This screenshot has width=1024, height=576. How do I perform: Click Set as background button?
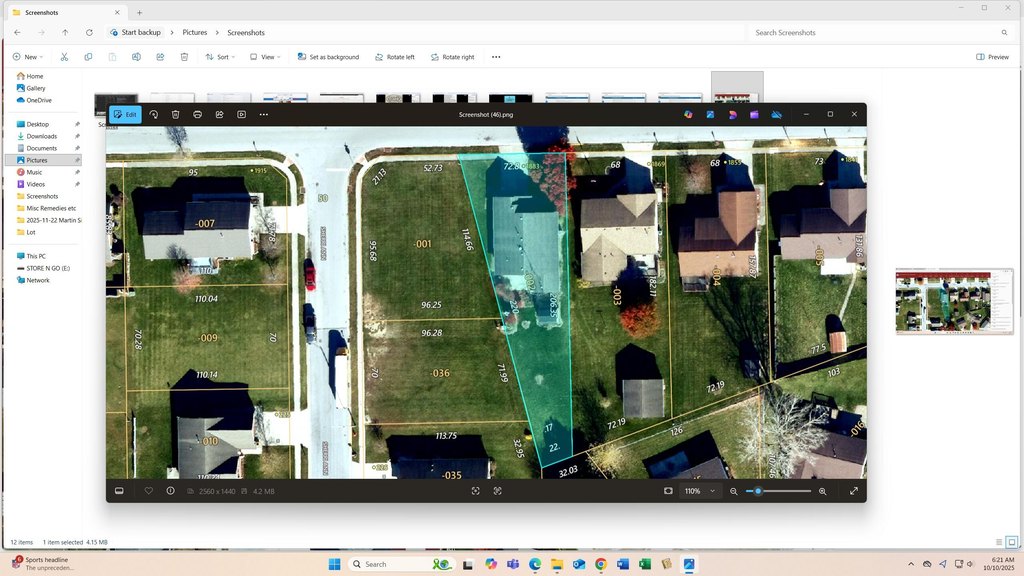[x=328, y=57]
